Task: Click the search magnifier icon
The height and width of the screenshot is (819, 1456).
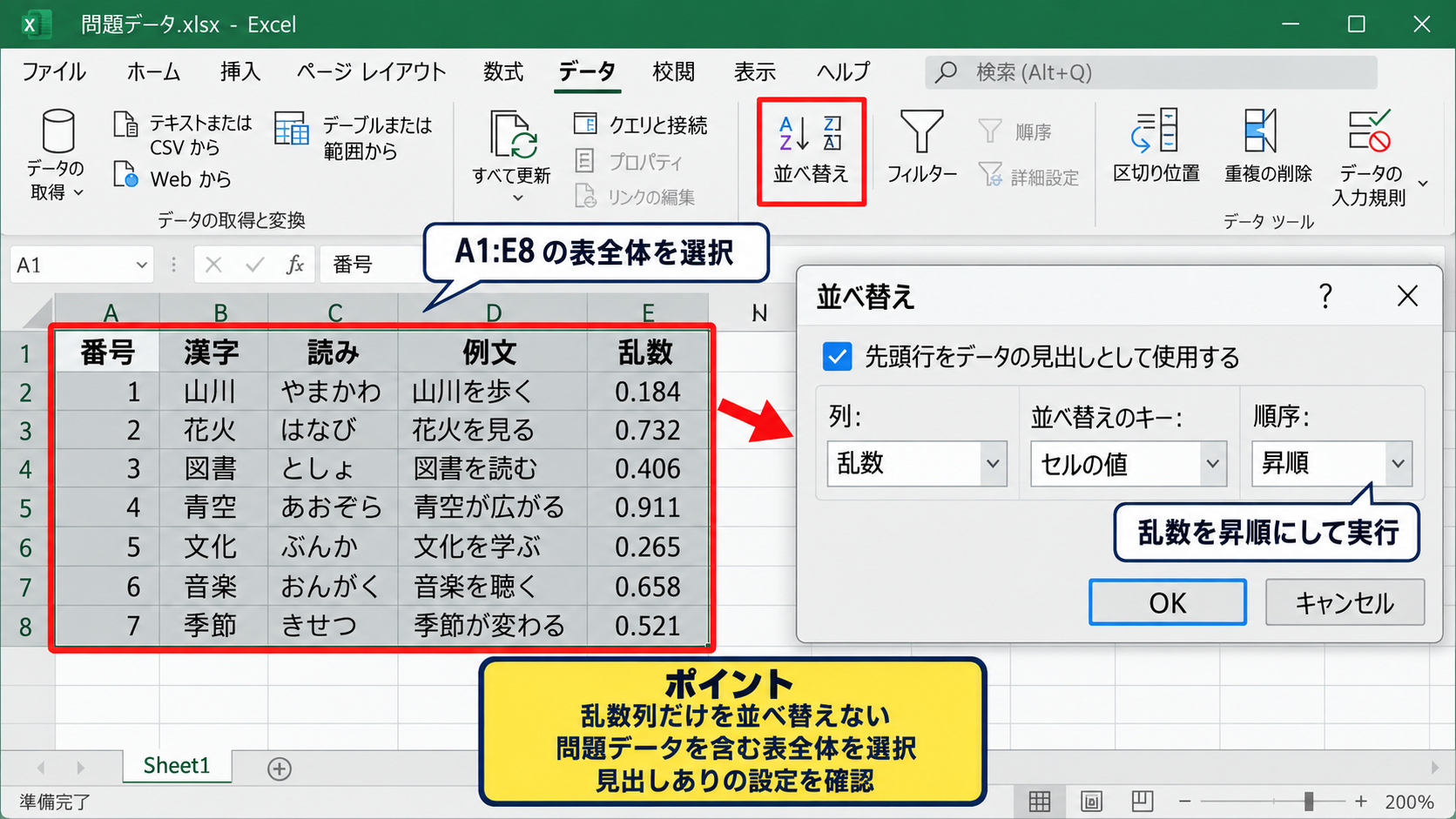Action: coord(946,72)
